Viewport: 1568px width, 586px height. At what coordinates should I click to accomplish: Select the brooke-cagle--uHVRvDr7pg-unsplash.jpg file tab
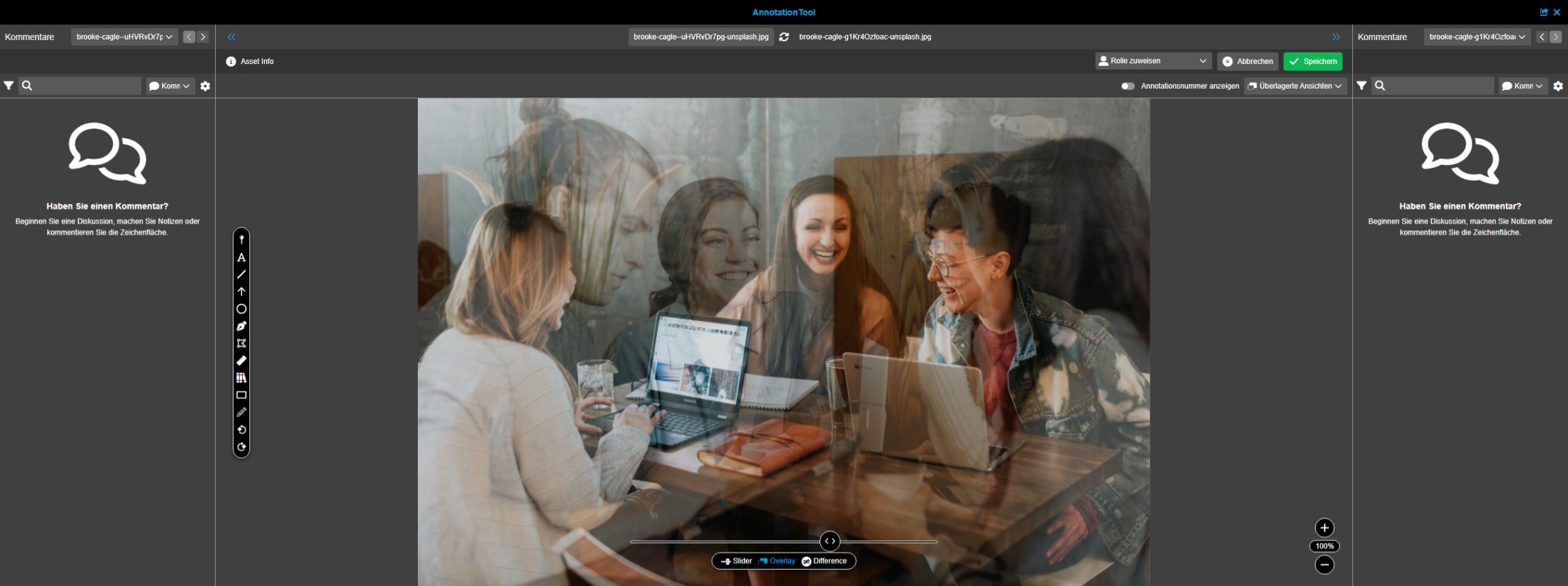(701, 37)
